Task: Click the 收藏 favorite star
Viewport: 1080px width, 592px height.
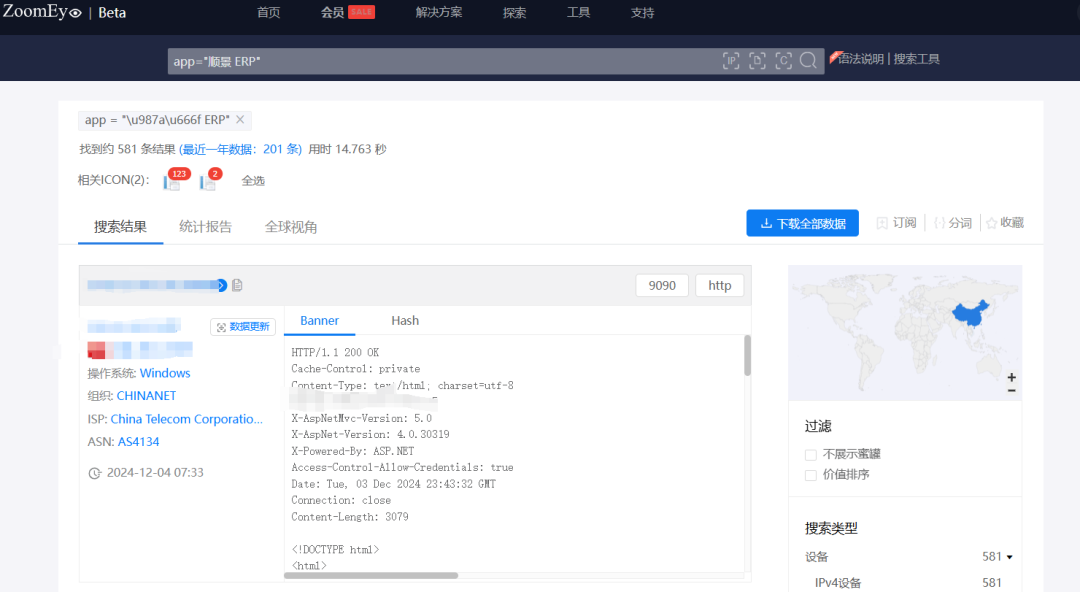Action: pos(1005,223)
